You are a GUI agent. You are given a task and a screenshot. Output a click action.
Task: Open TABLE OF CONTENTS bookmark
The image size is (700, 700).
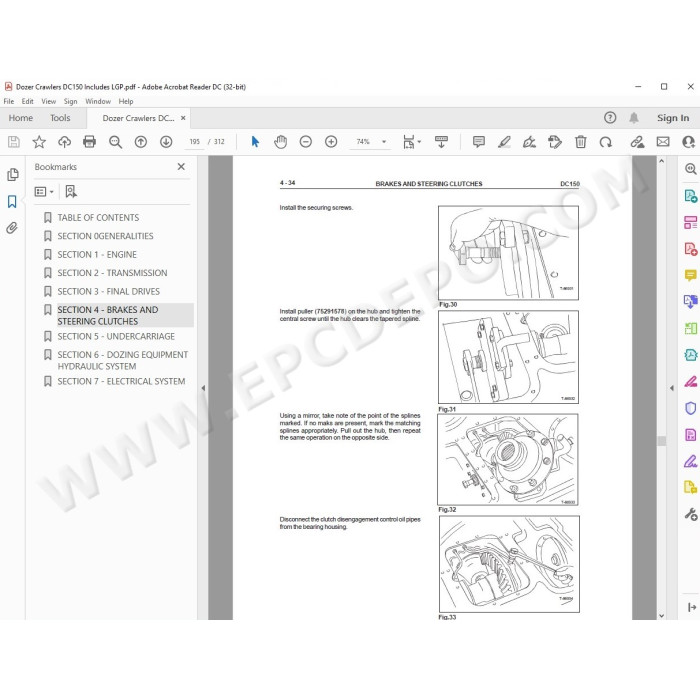(x=98, y=217)
